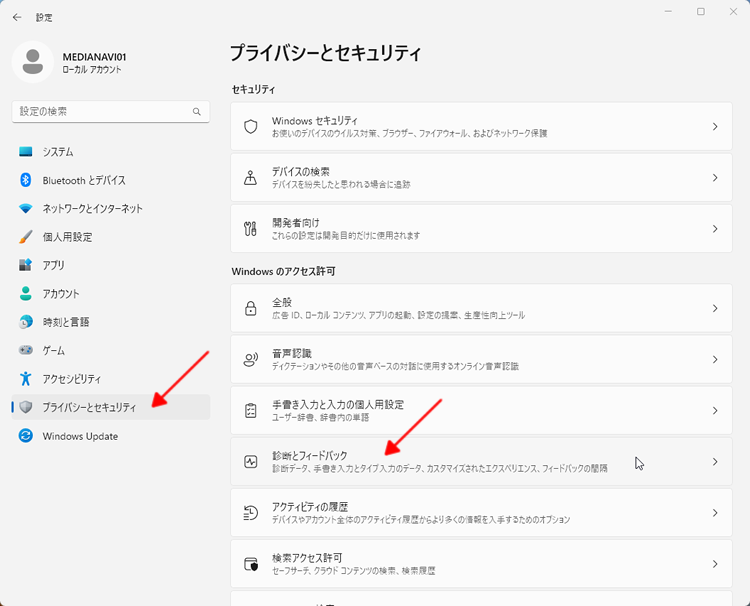The height and width of the screenshot is (606, 750).
Task: Expand Windows セキュリティ via chevron
Action: pyautogui.click(x=715, y=127)
